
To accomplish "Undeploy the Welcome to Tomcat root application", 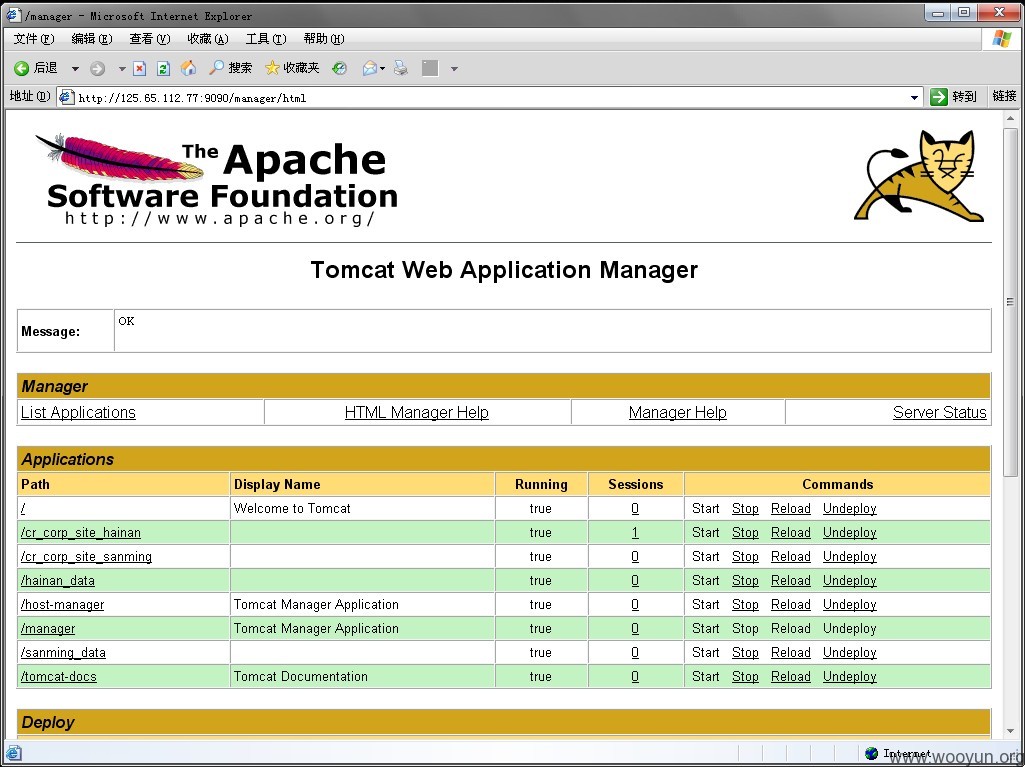I will tap(850, 509).
